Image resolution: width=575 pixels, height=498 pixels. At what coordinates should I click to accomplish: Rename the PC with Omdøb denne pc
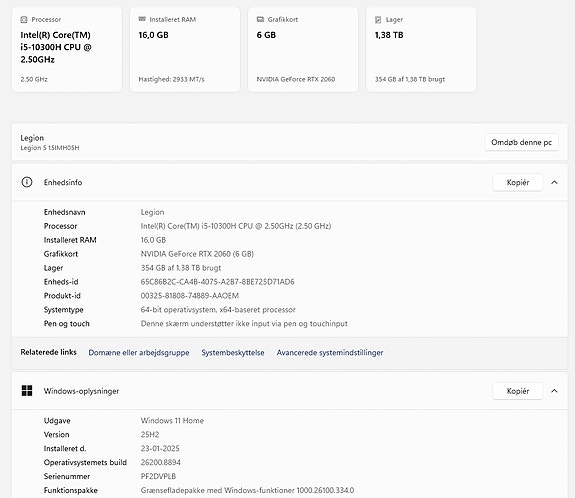(x=521, y=142)
